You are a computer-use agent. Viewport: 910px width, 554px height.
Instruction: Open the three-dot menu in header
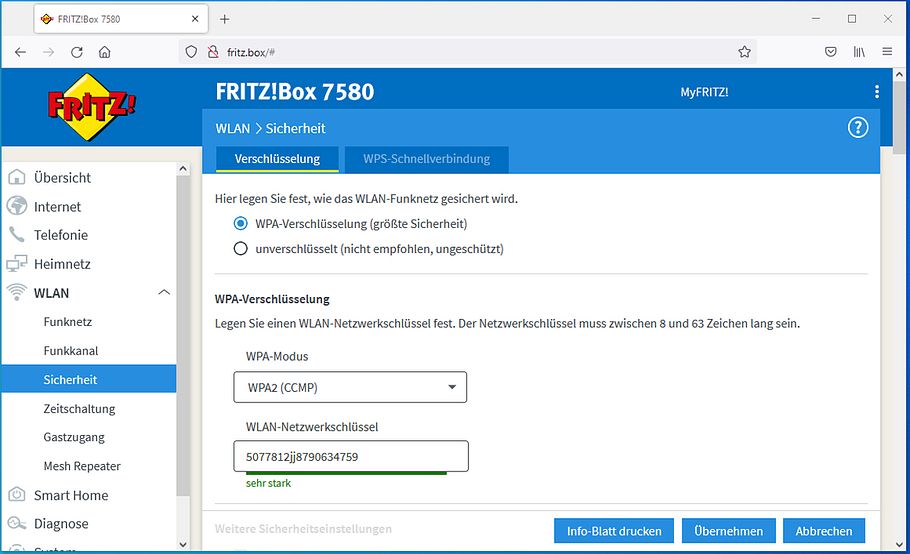point(877,92)
